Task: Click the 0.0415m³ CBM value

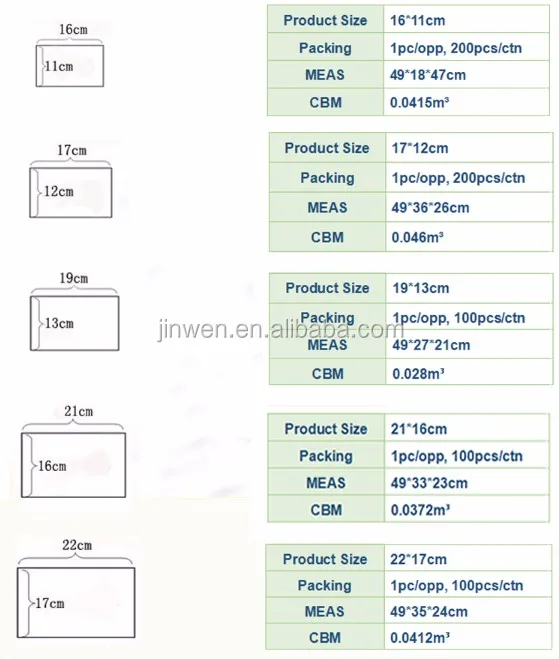Action: (x=419, y=102)
